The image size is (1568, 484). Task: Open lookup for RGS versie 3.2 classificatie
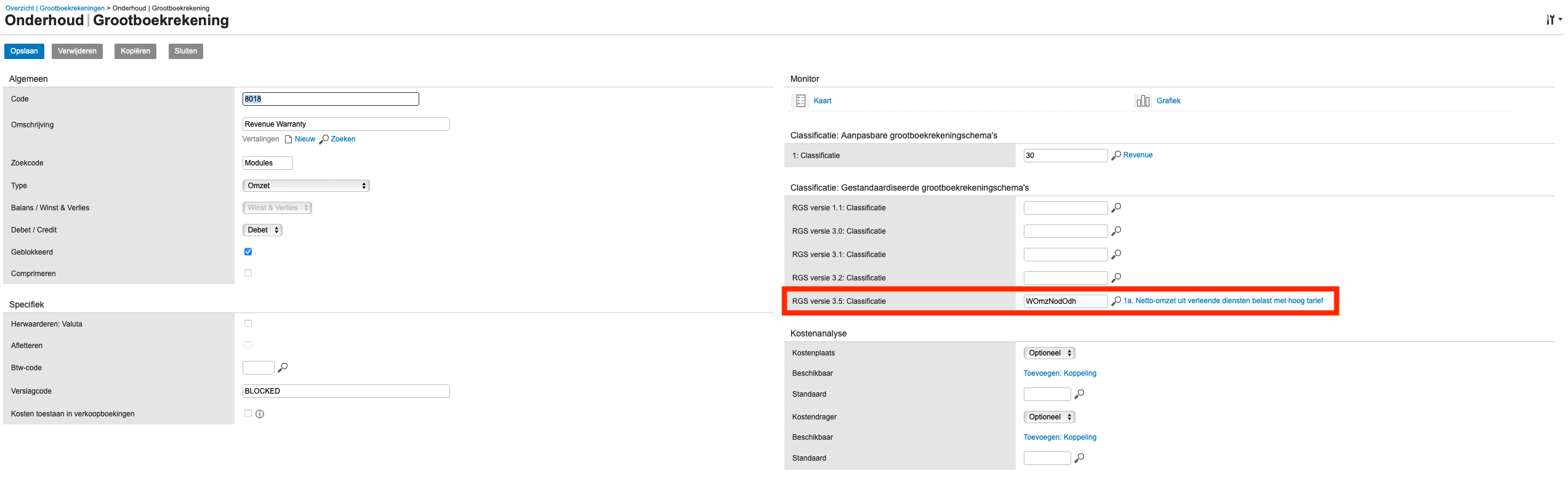1116,278
